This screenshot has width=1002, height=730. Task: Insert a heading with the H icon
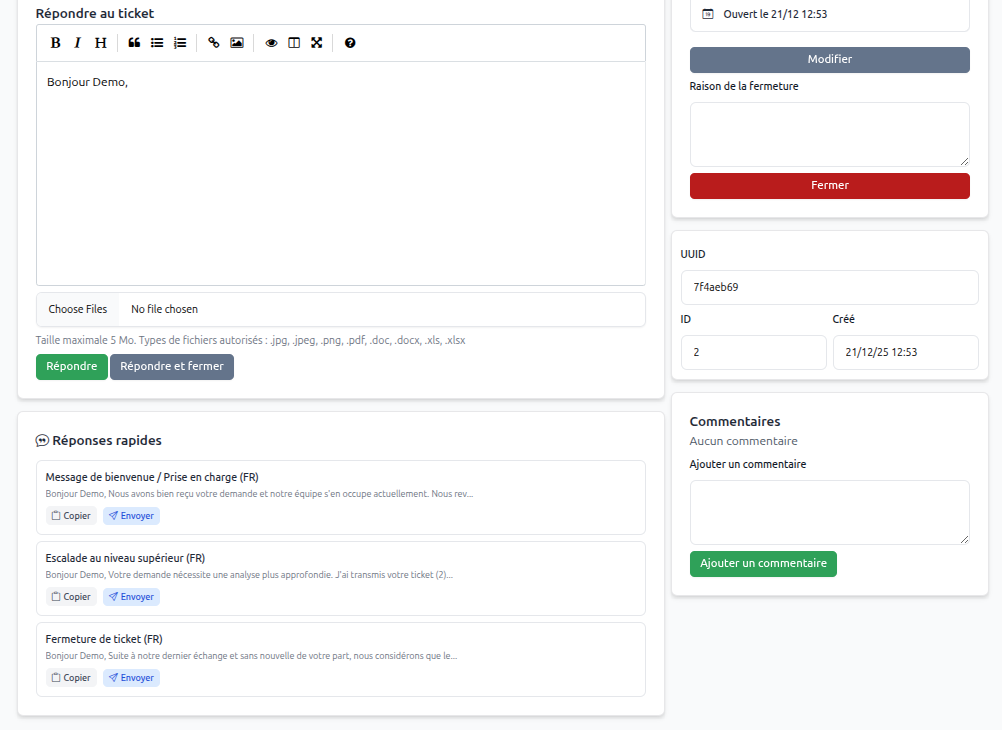pos(100,43)
